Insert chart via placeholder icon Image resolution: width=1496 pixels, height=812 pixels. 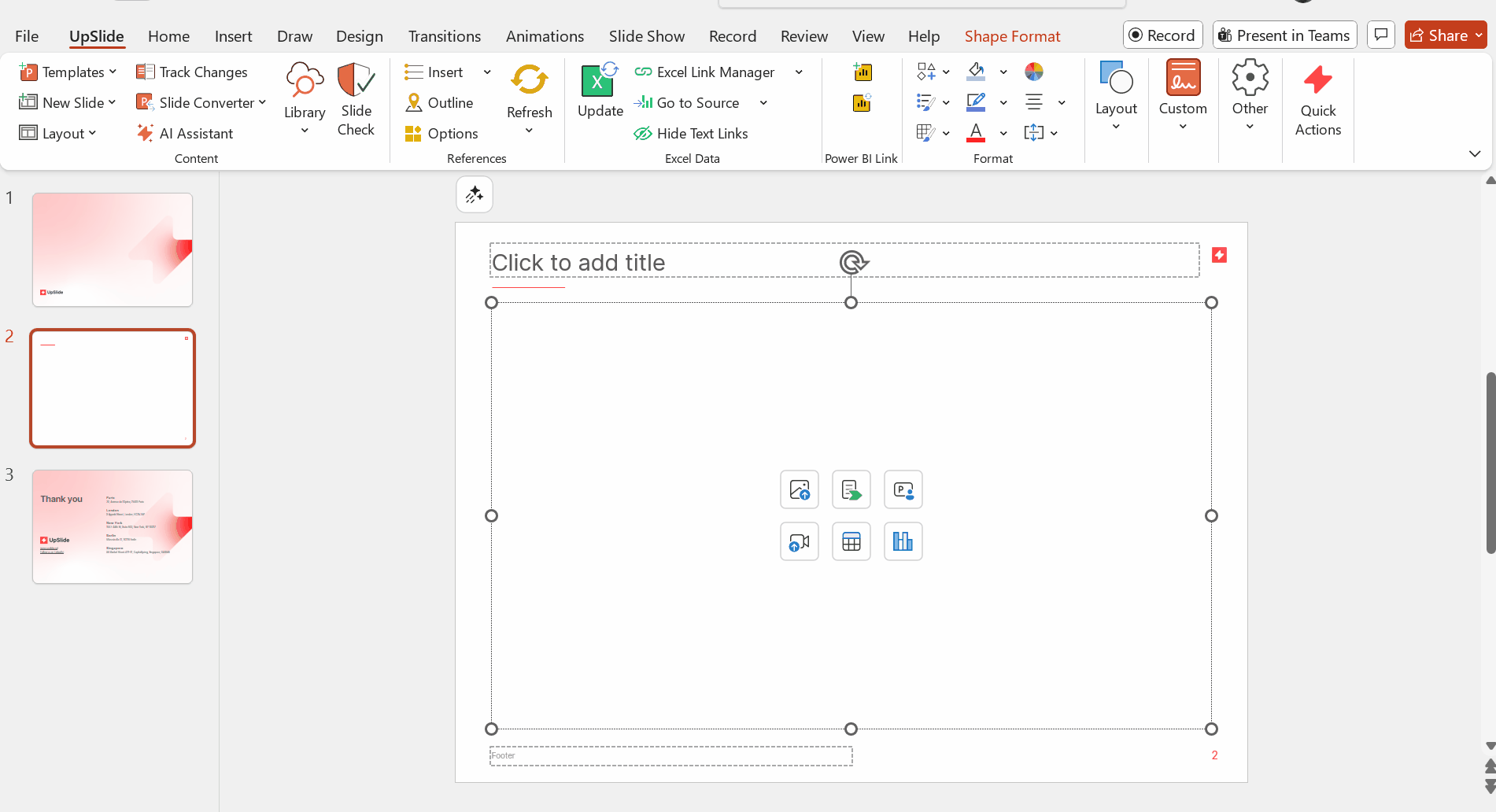tap(903, 542)
